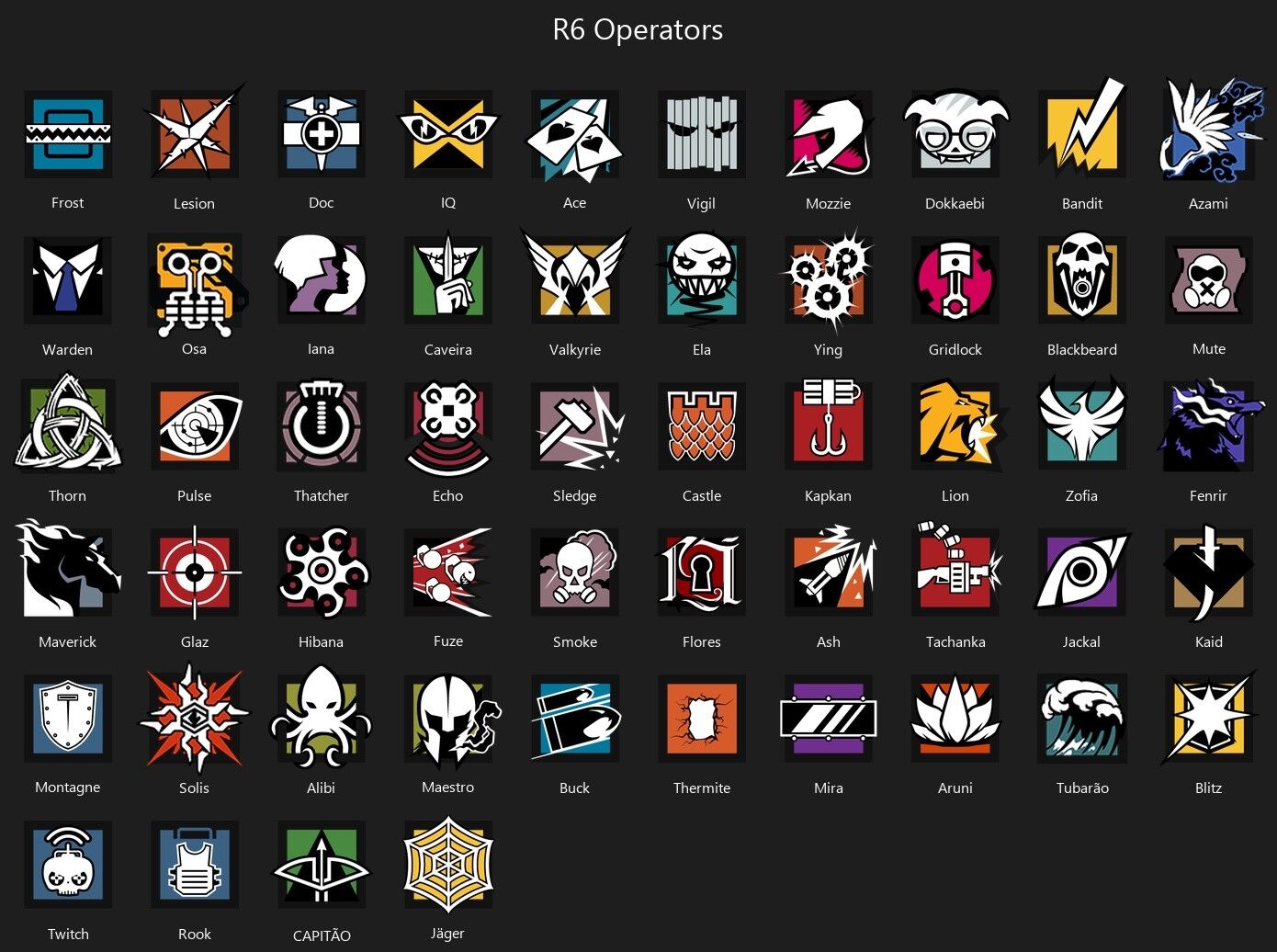Image resolution: width=1277 pixels, height=952 pixels.
Task: Click the Tachanka operator icon
Action: point(955,570)
